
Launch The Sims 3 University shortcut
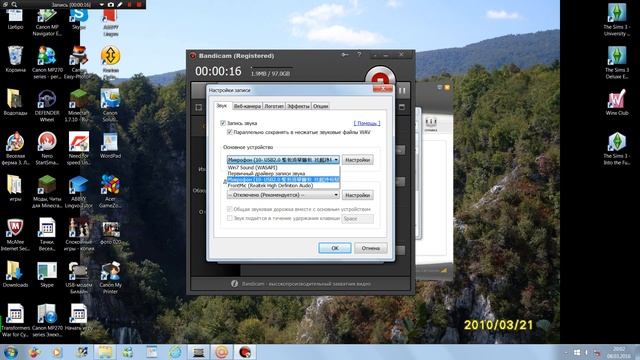click(x=617, y=19)
